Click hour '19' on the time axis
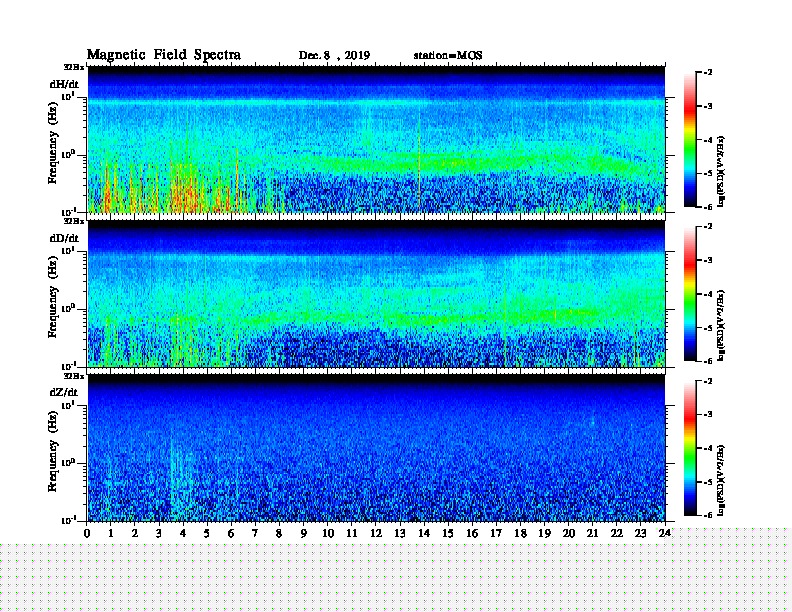The height and width of the screenshot is (612, 792). (544, 533)
